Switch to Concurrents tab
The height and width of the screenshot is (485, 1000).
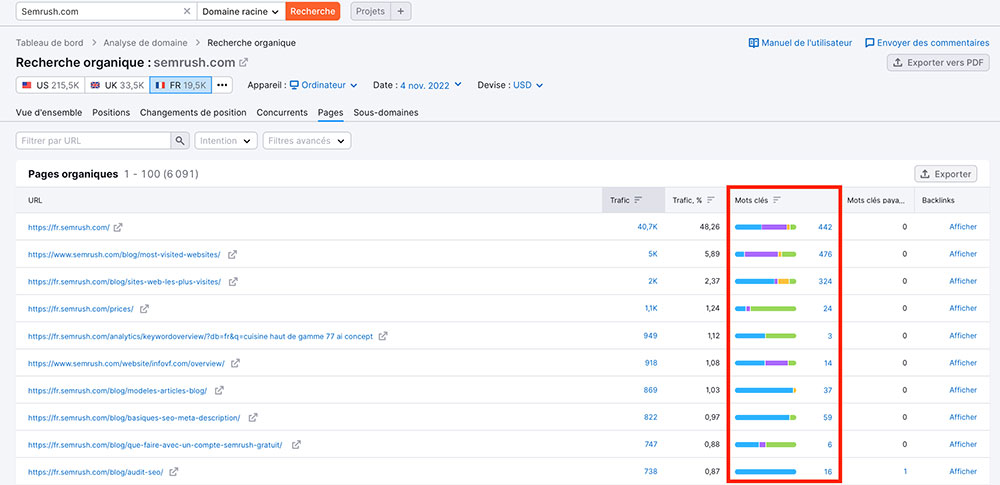pos(282,112)
